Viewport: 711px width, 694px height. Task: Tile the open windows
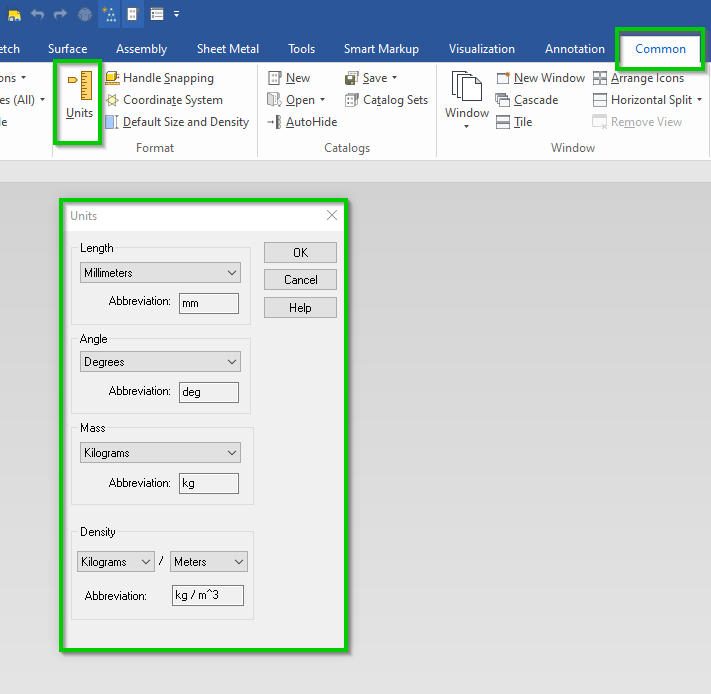(x=514, y=122)
